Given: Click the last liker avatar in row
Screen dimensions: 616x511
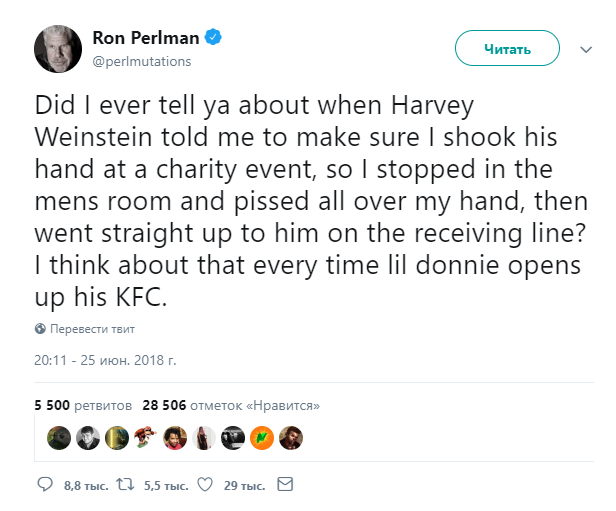Looking at the screenshot, I should tap(291, 438).
